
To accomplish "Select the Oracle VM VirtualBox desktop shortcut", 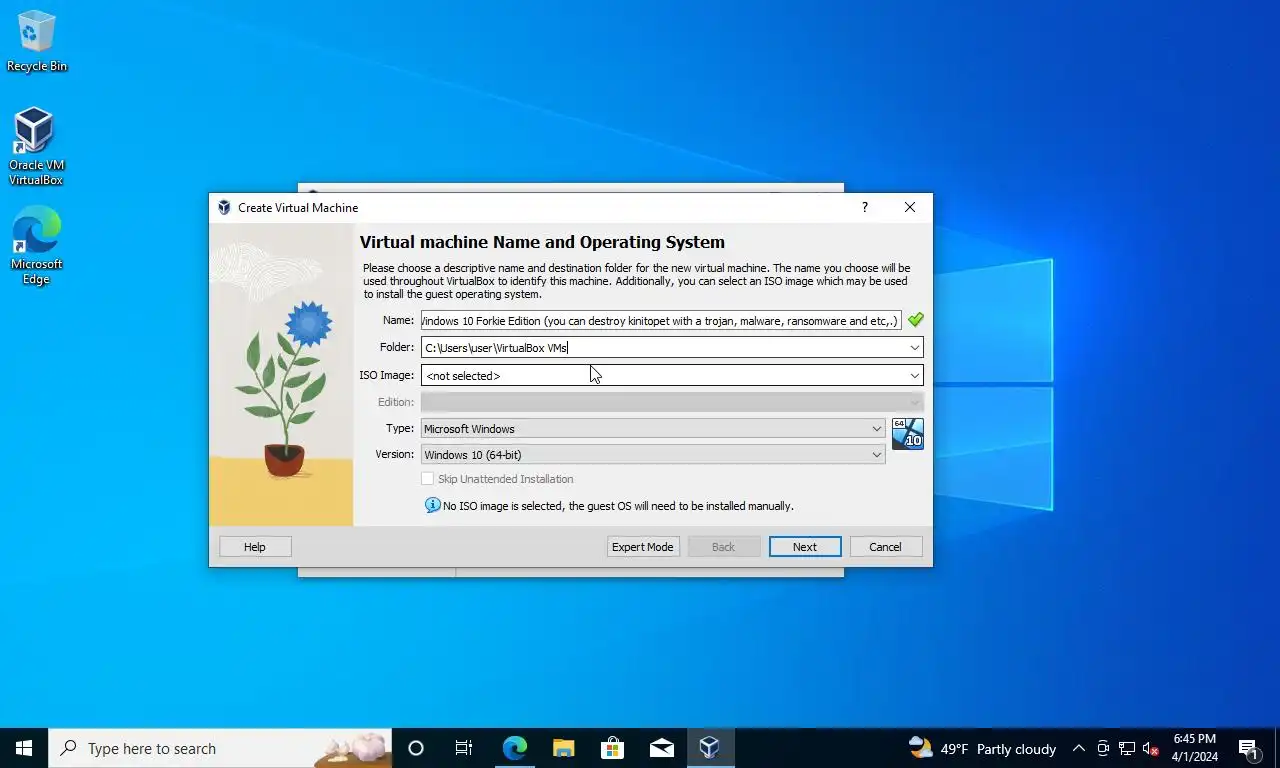I will click(36, 147).
